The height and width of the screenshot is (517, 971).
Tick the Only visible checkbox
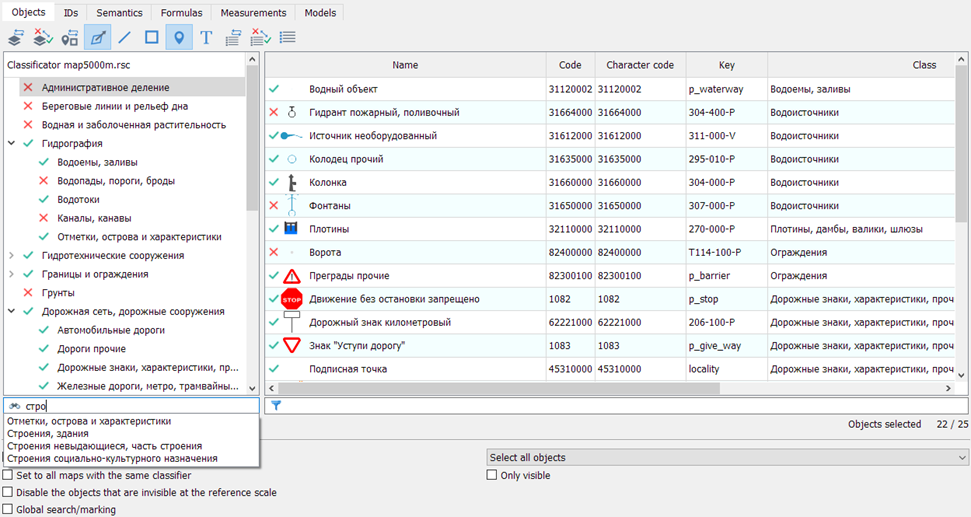tap(492, 476)
